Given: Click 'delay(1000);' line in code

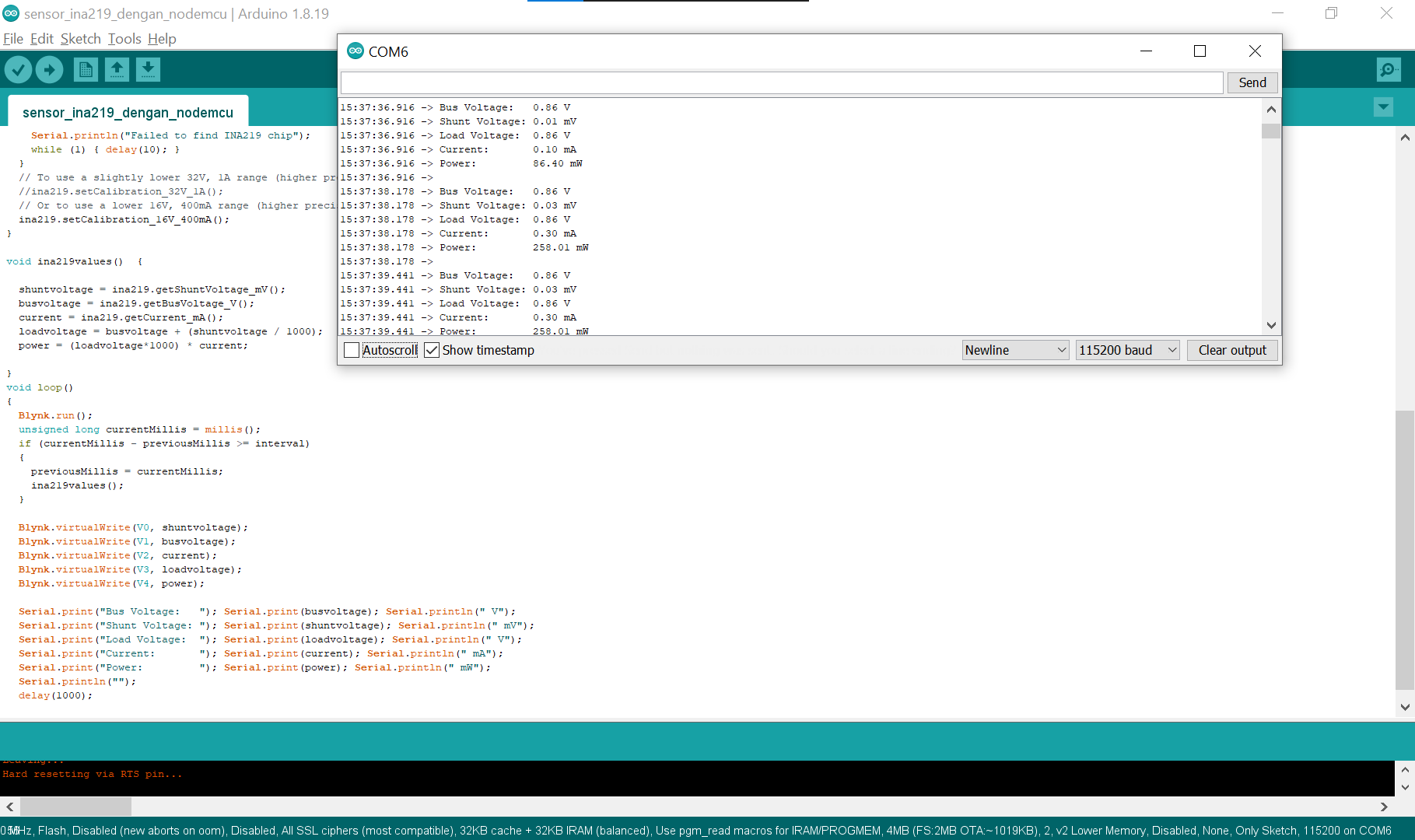Looking at the screenshot, I should coord(55,695).
